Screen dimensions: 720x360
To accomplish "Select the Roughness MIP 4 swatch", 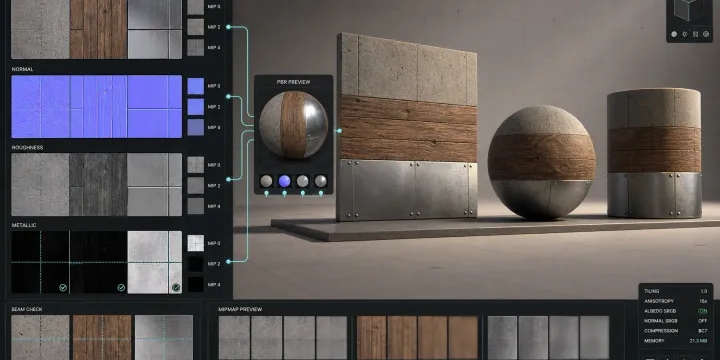I will pos(196,206).
